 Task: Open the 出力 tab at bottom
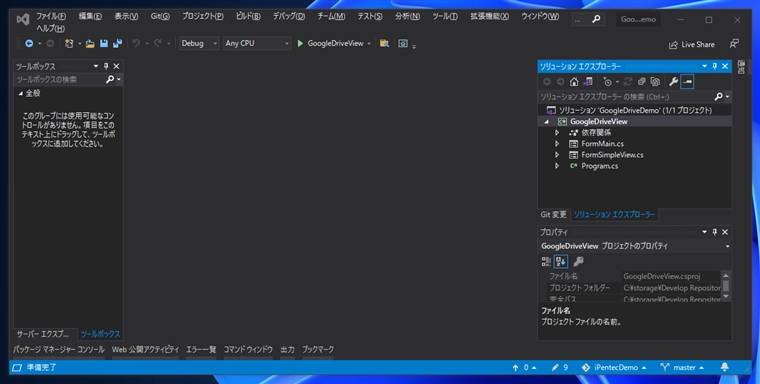click(x=287, y=350)
